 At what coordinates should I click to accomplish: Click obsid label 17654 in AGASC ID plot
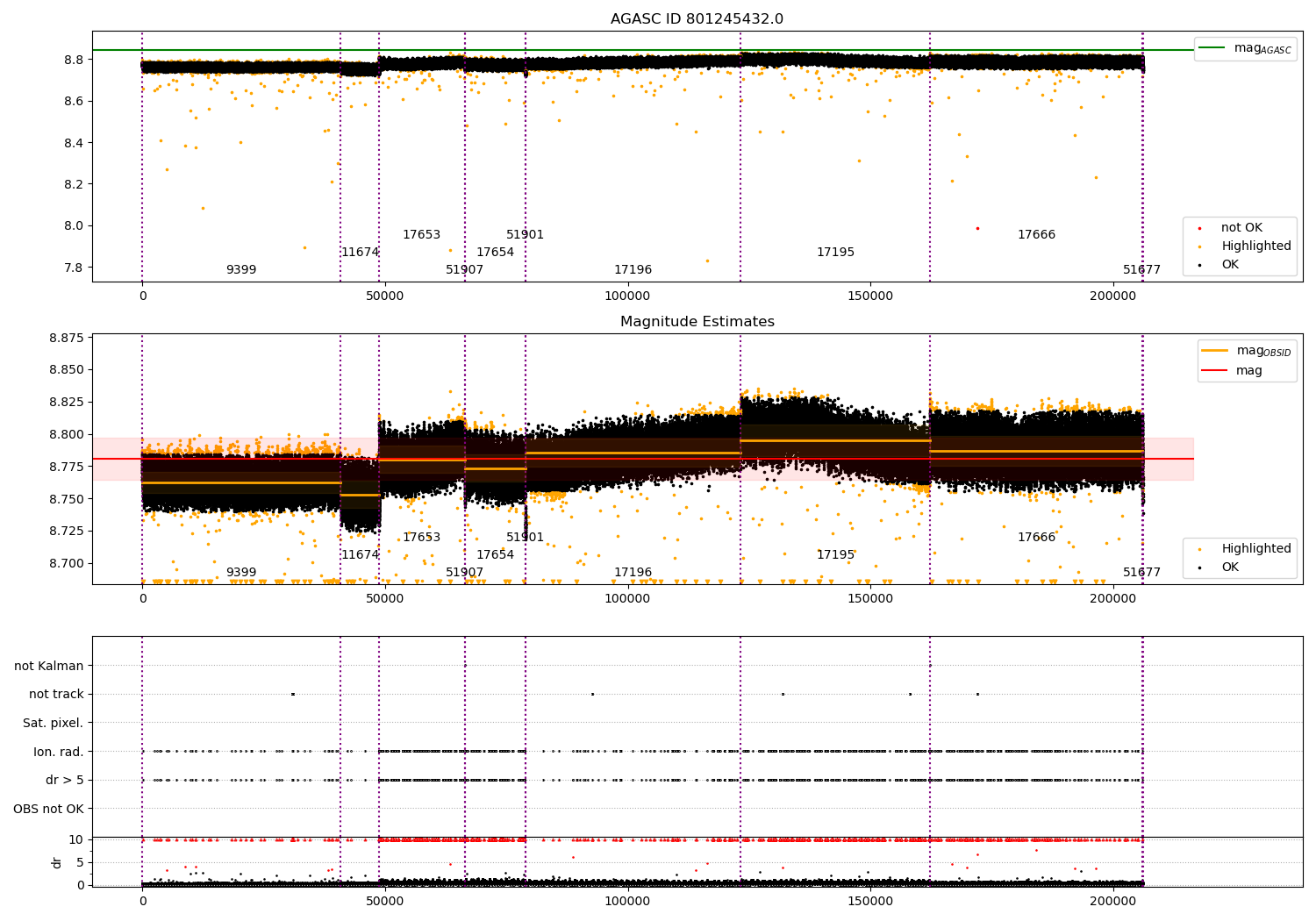coord(495,253)
